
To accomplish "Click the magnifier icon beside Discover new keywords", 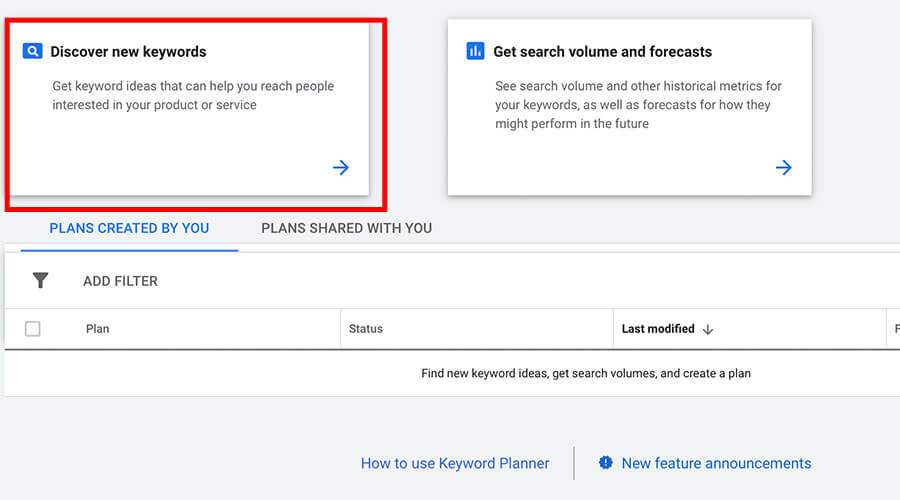I will [32, 51].
